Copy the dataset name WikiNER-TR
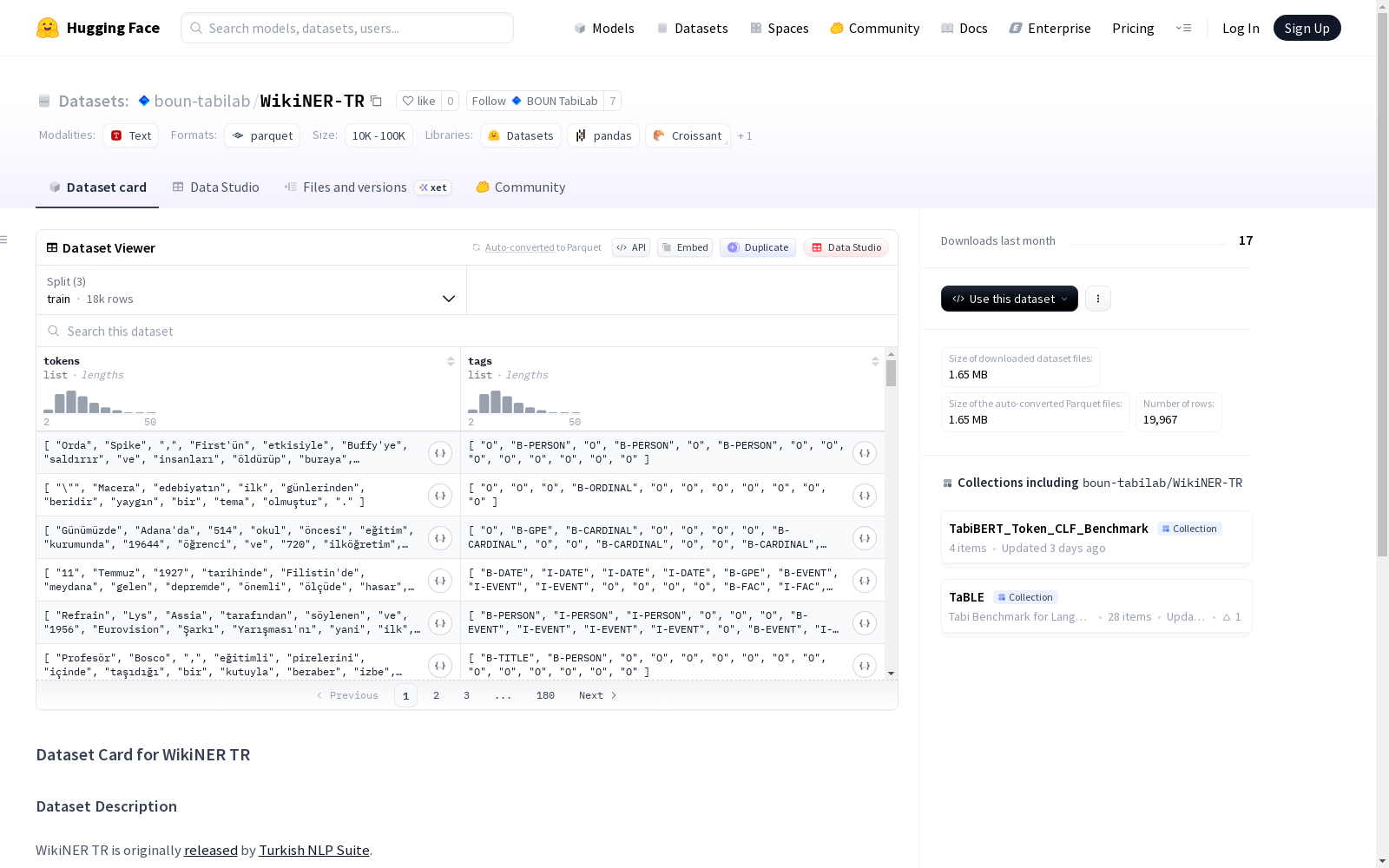 click(376, 101)
